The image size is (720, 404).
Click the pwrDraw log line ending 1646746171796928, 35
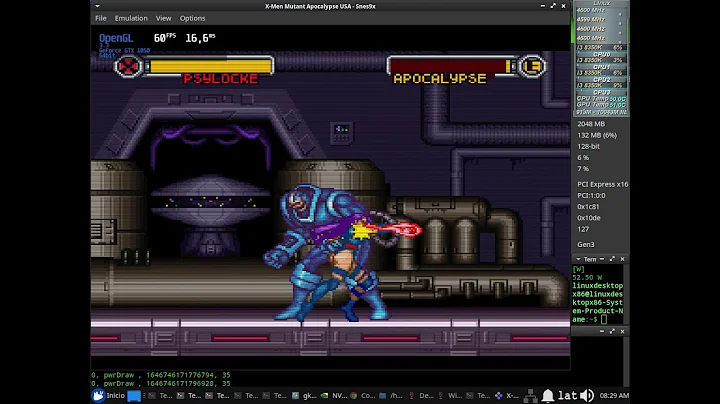(161, 383)
